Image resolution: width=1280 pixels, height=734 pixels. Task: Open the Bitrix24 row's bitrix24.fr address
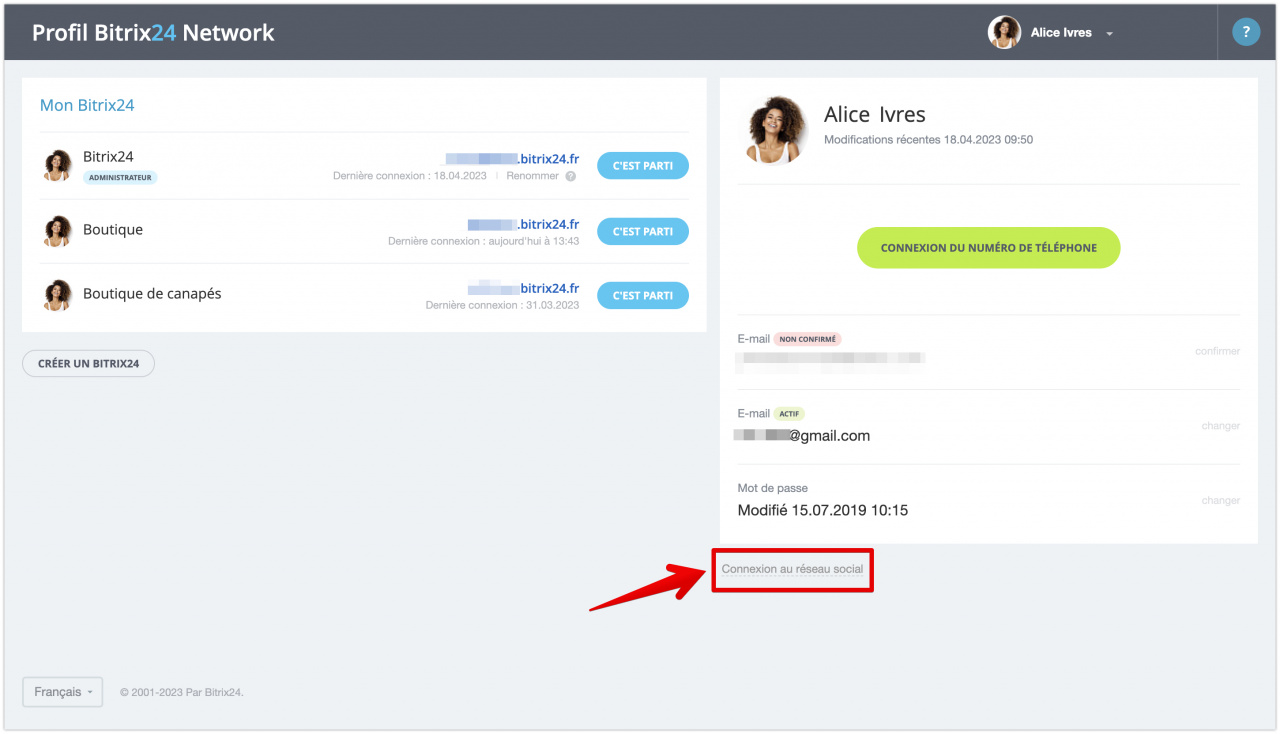tap(512, 158)
